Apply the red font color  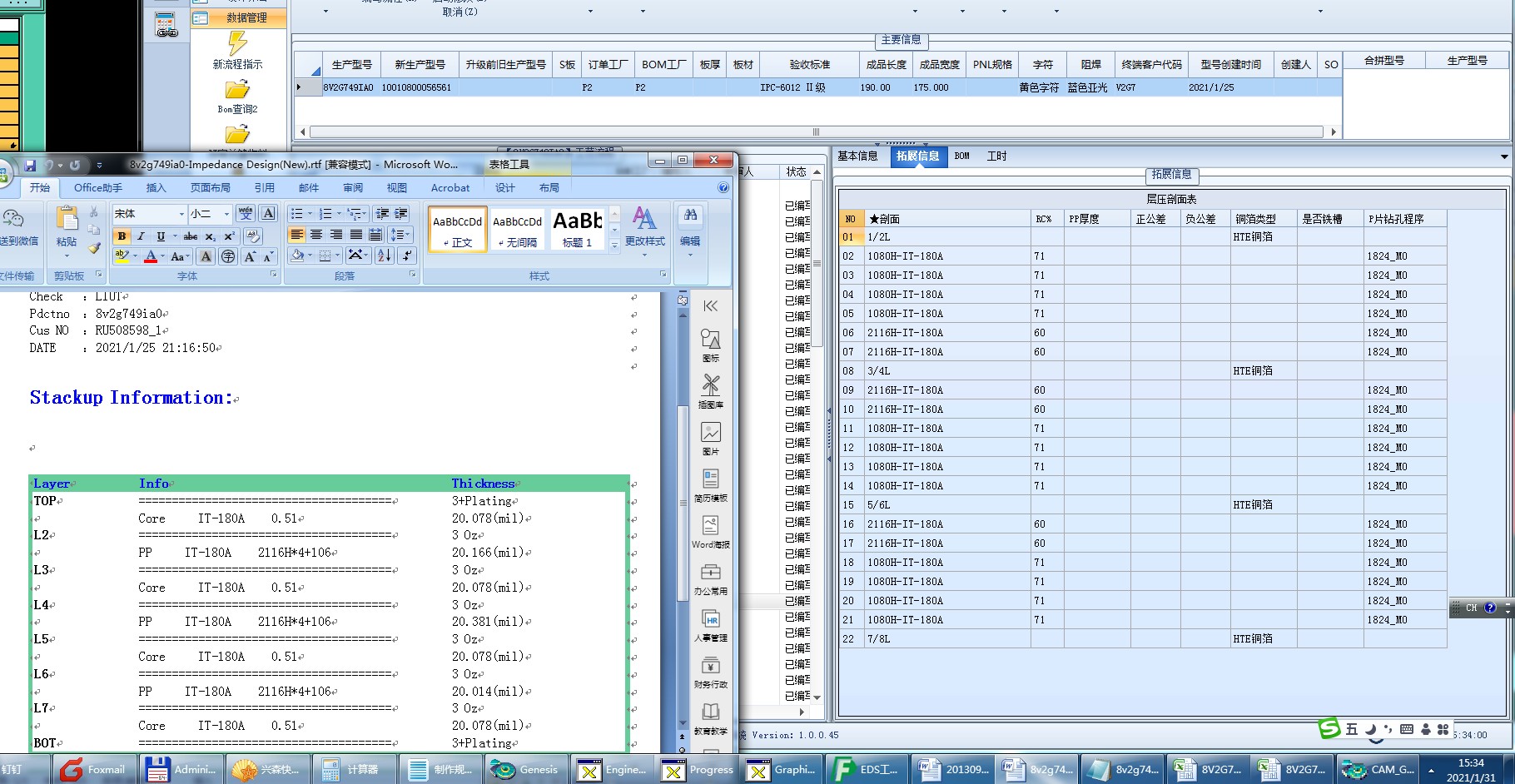click(x=151, y=256)
